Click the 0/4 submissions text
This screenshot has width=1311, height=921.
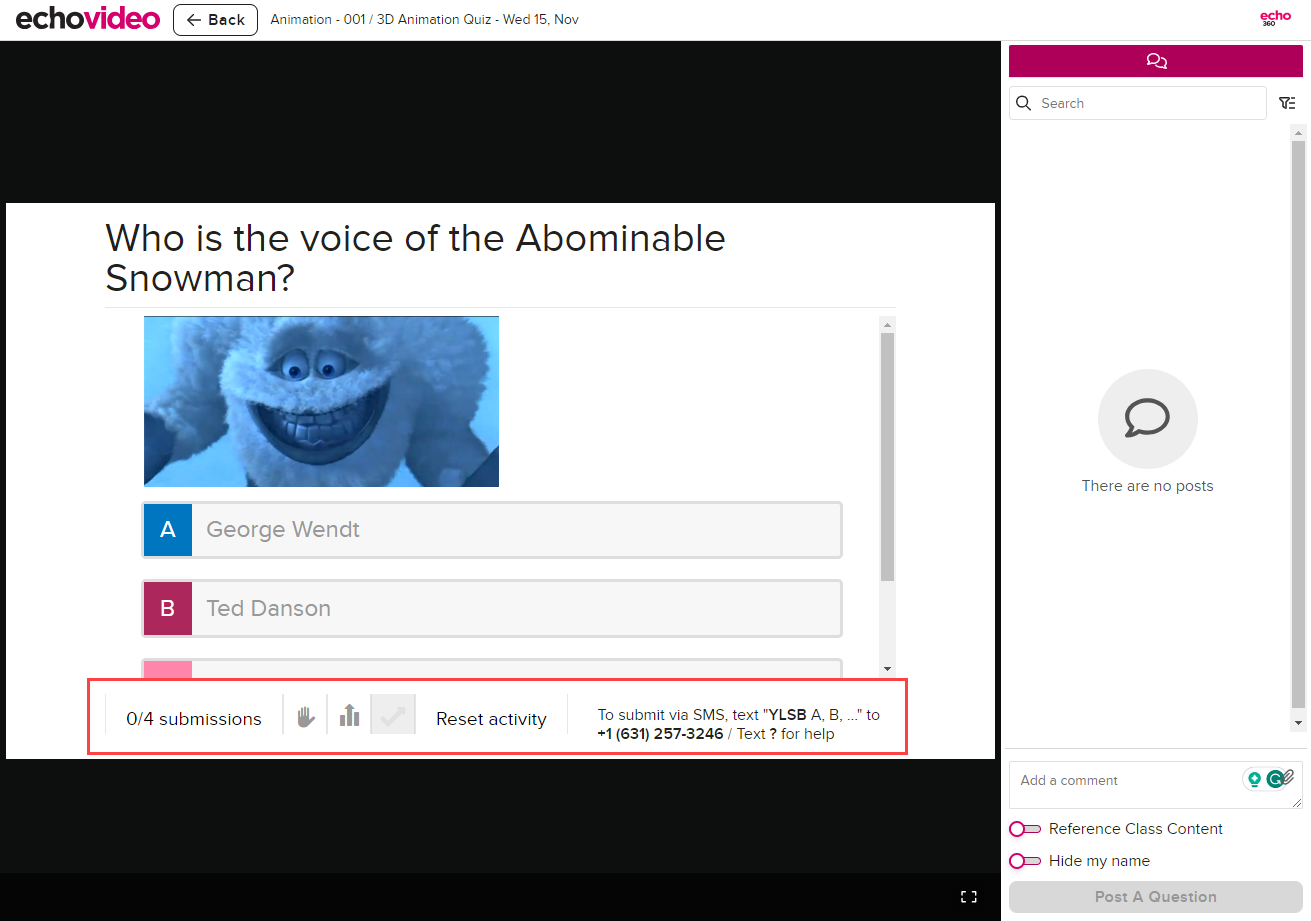point(194,719)
